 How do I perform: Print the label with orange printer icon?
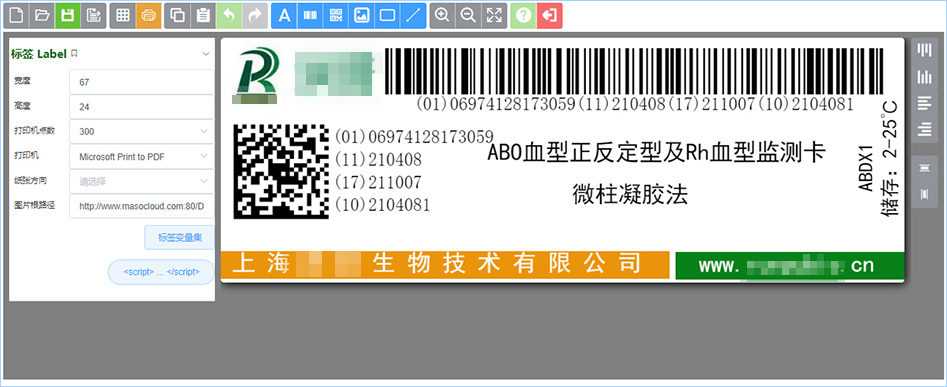pos(148,16)
